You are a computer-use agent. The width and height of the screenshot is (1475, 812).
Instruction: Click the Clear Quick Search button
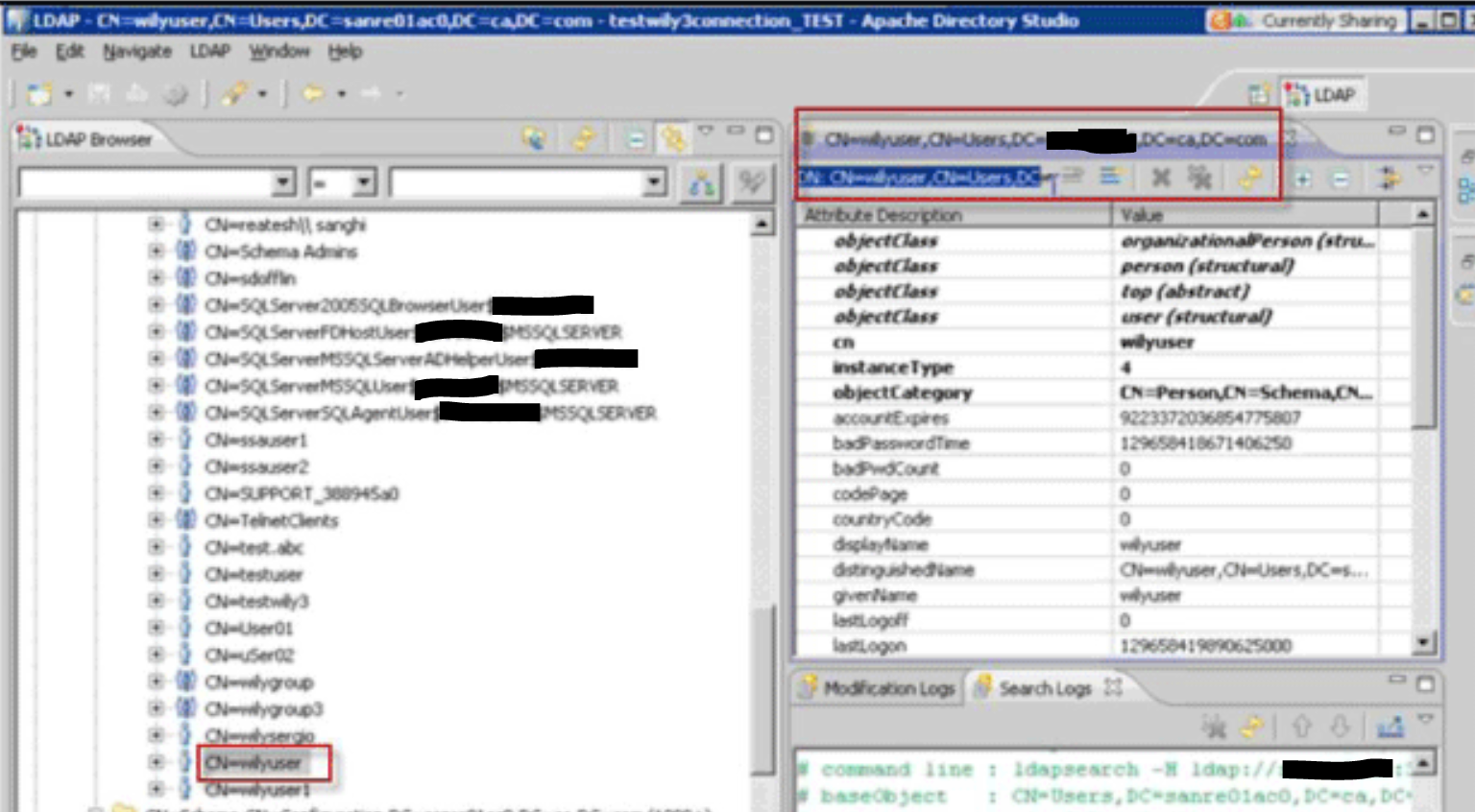click(x=750, y=182)
